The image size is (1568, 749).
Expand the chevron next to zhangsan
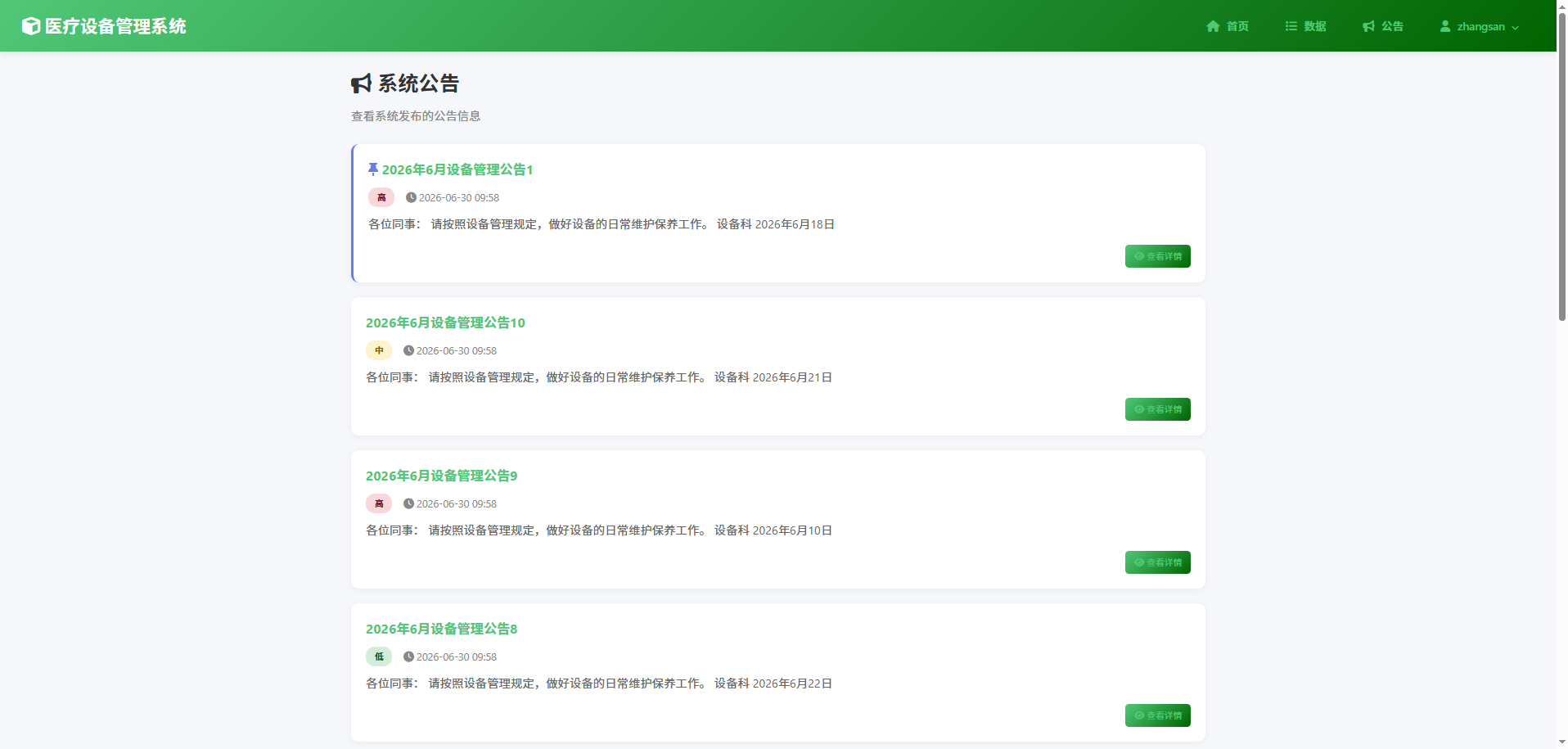(x=1515, y=27)
